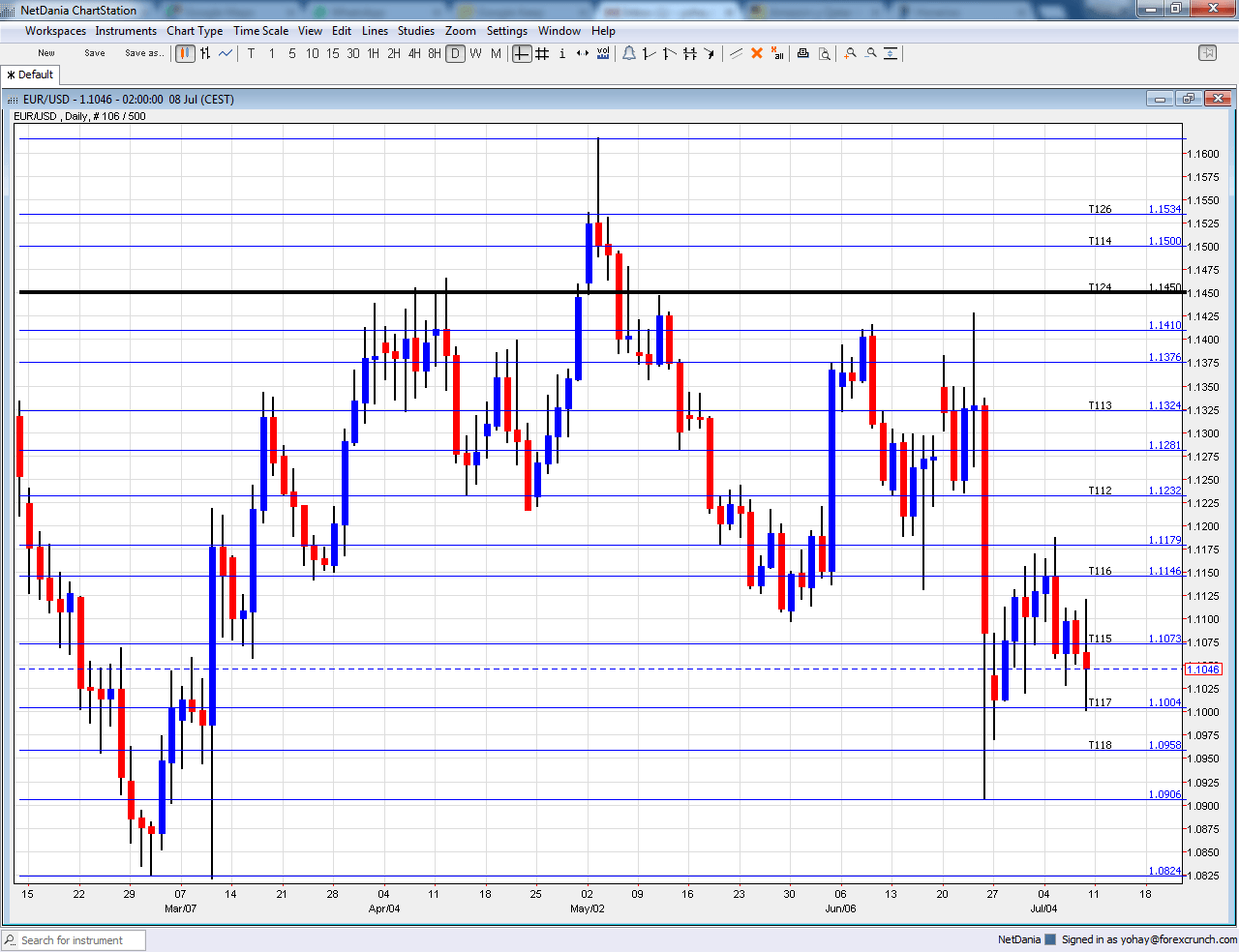Toggle the grid display icon

pos(542,53)
